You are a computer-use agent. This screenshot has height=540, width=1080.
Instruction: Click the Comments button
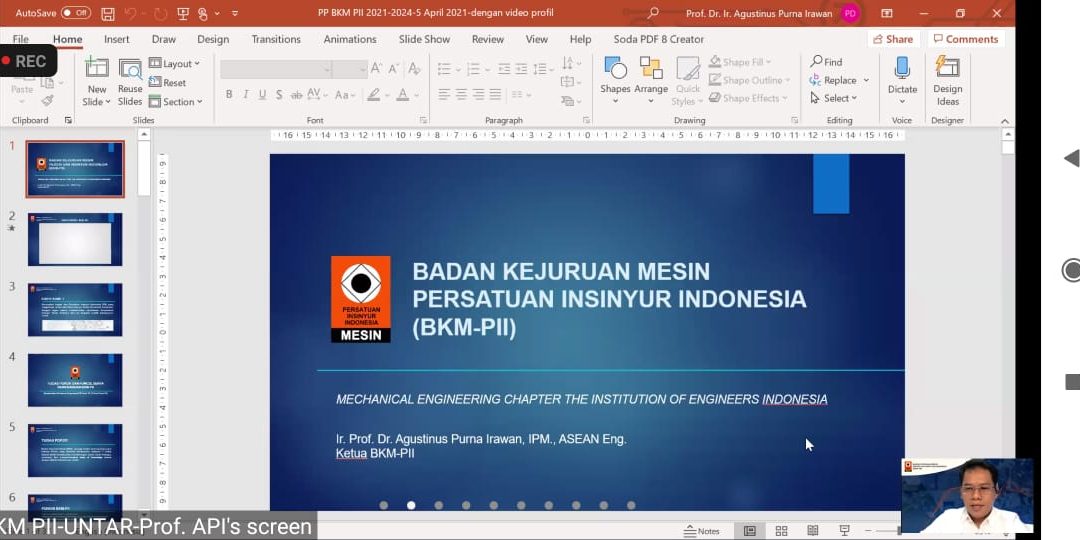(966, 39)
